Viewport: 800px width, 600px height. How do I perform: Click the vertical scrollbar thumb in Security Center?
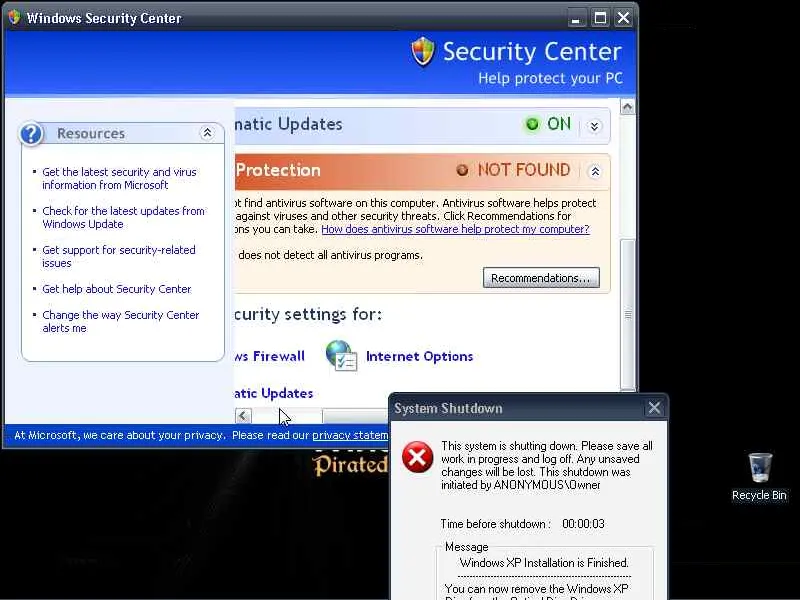[x=628, y=314]
